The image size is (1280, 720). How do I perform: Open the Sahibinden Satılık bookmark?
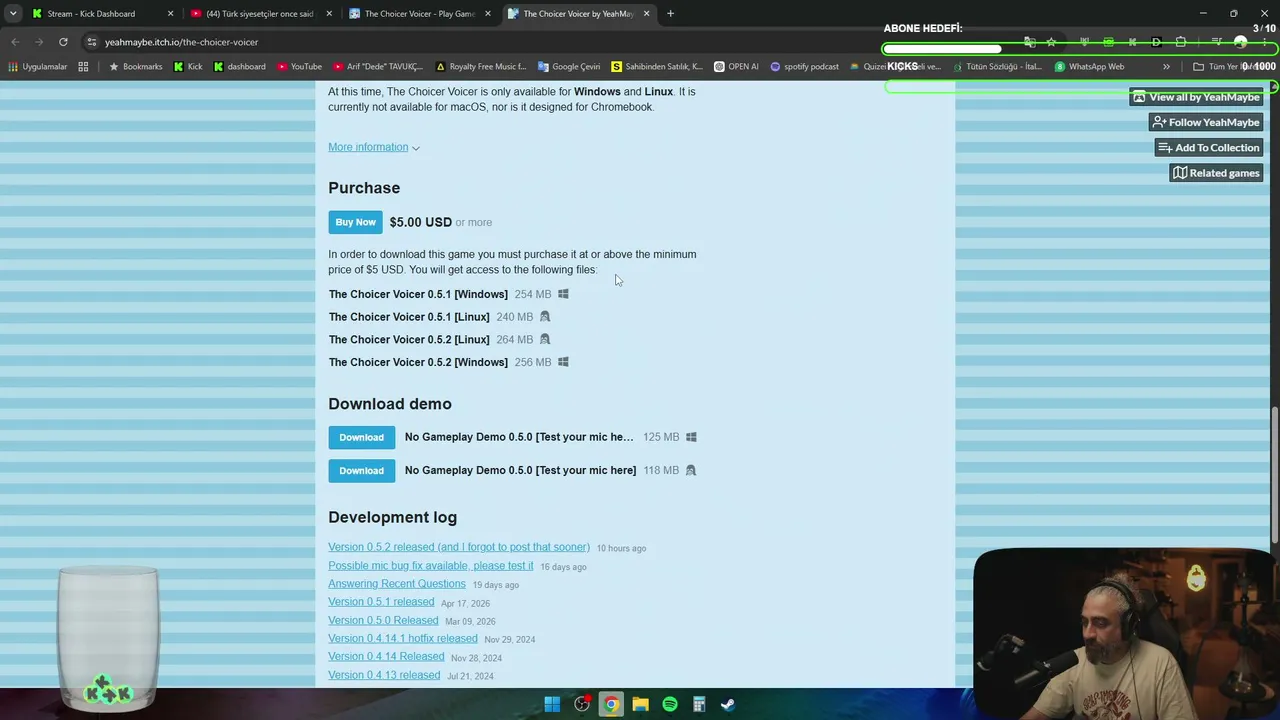click(x=657, y=67)
